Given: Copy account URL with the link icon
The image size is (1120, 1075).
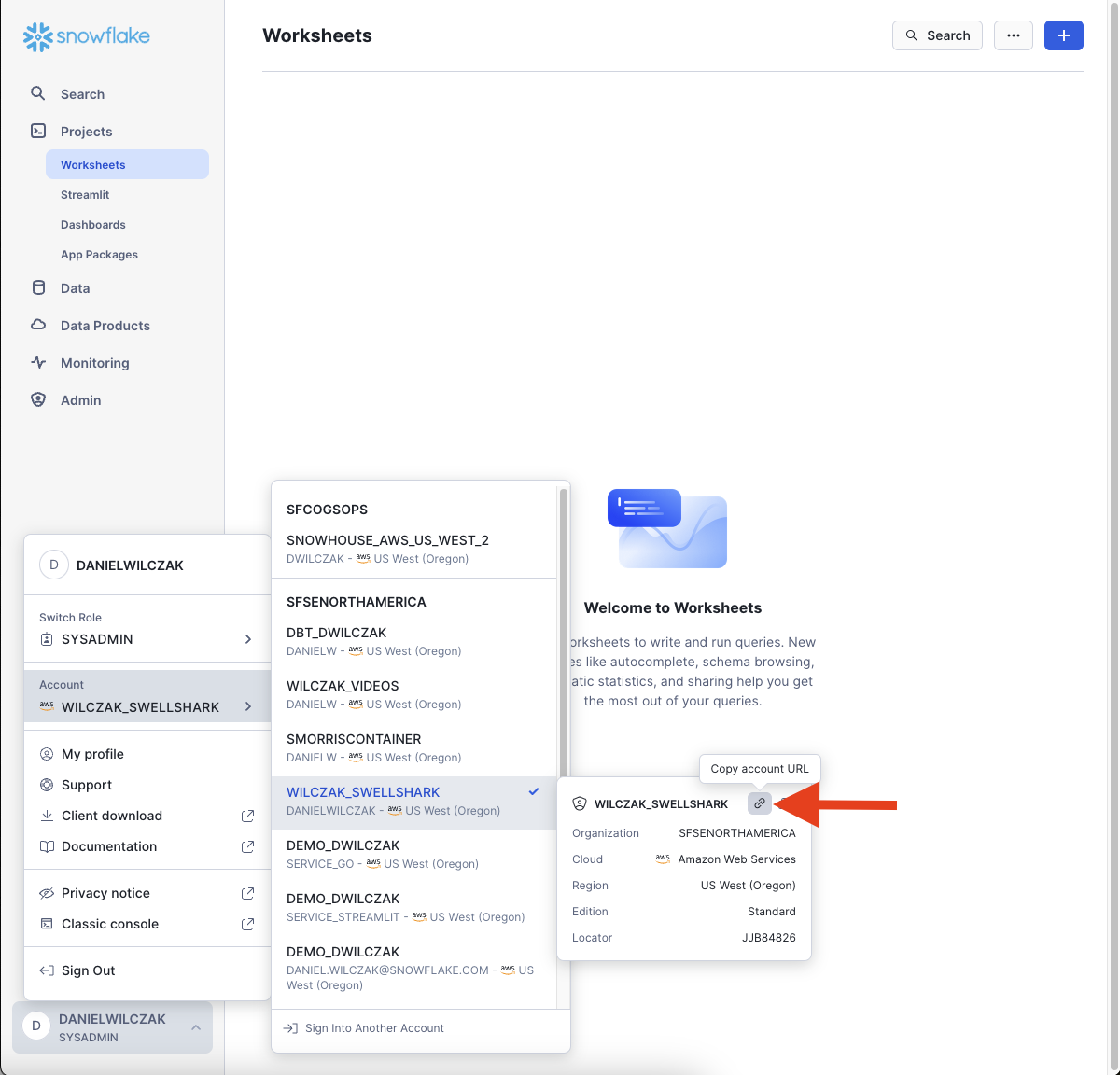Looking at the screenshot, I should (760, 803).
